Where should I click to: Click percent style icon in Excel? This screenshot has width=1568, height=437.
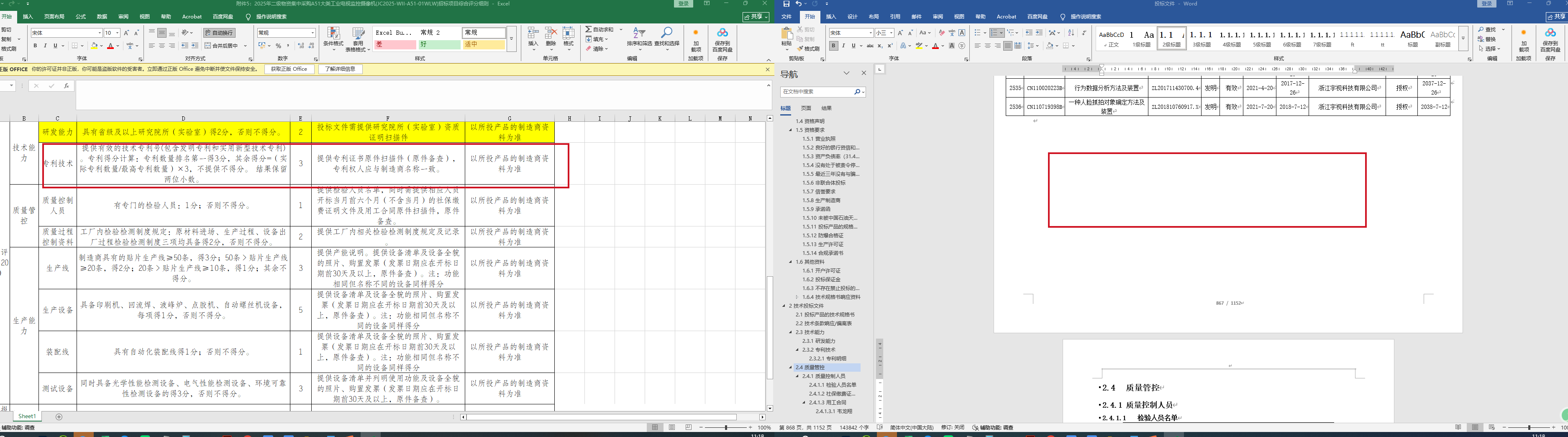coord(278,46)
